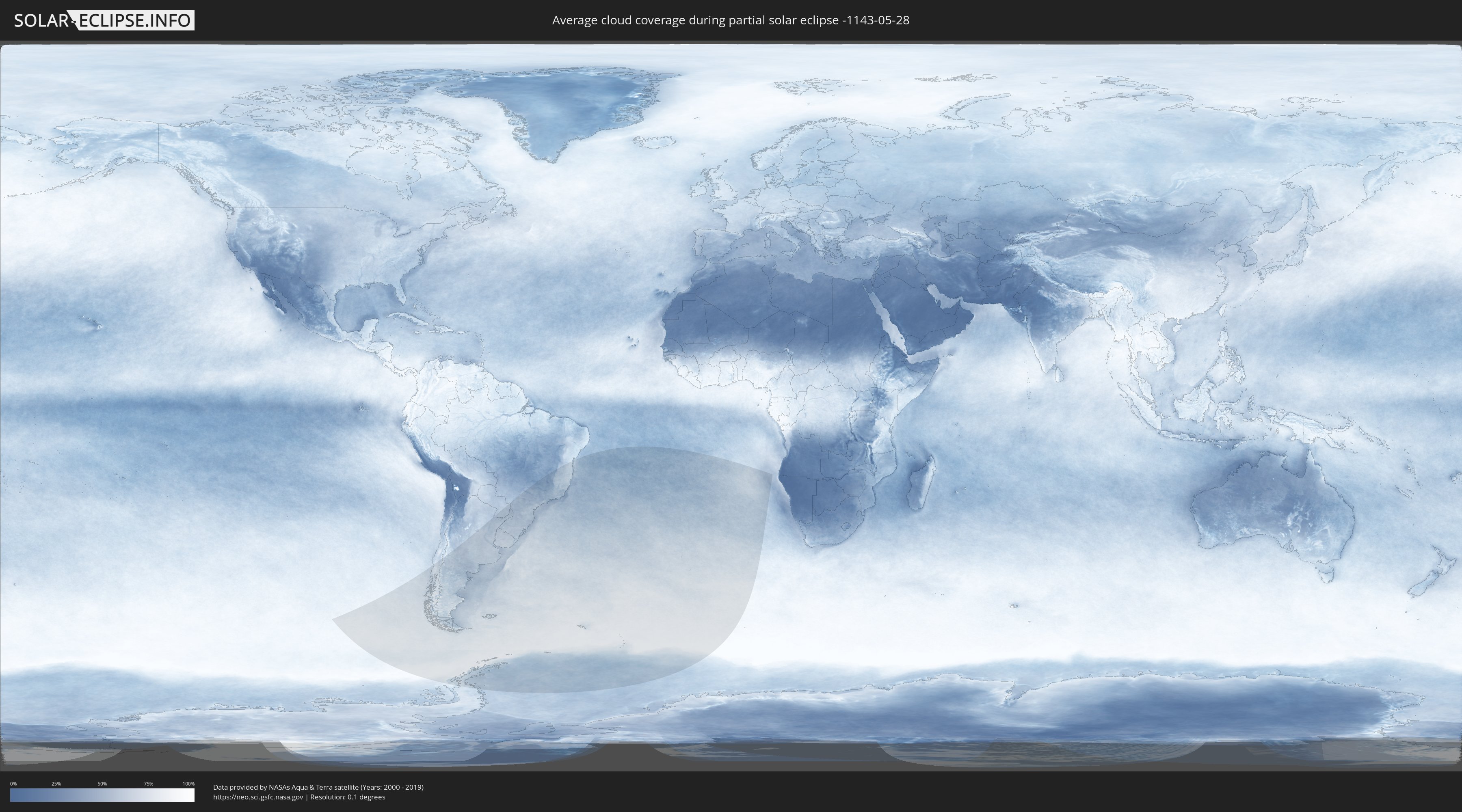
Task: Open the https://neo.sci.gsfc.nasa.gov link
Action: tap(258, 797)
